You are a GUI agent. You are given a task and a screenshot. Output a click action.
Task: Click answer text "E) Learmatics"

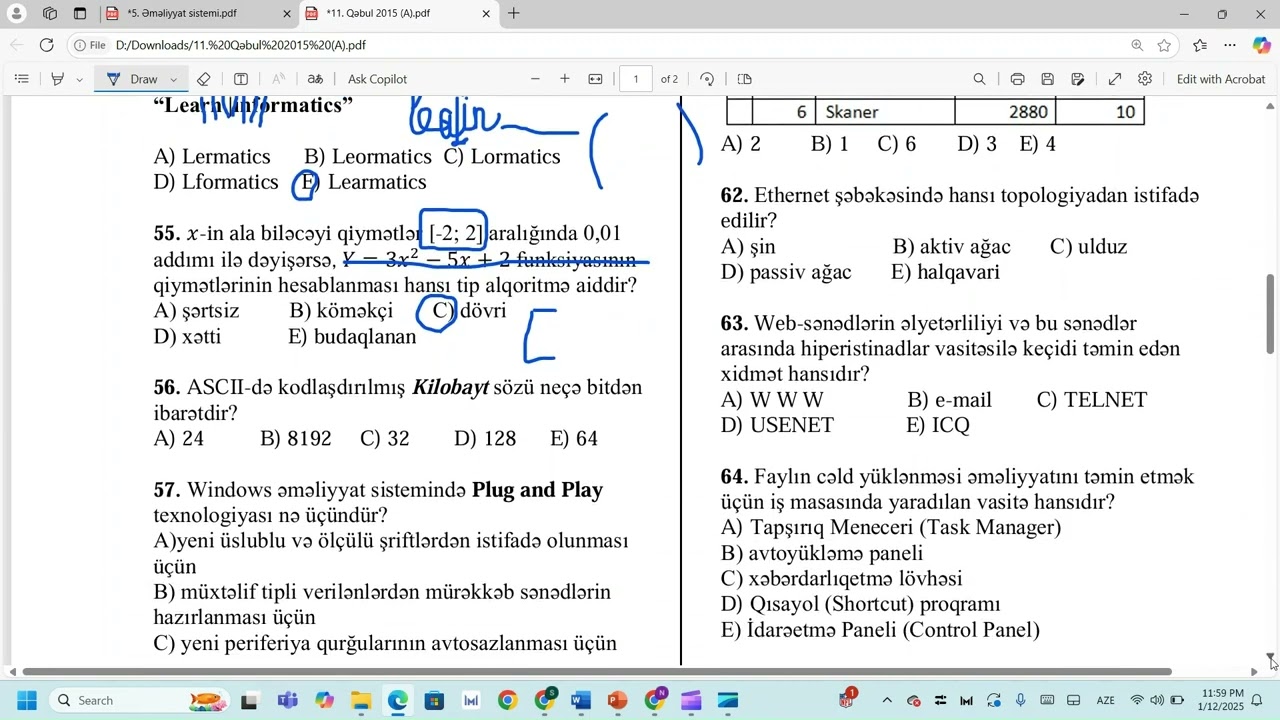pos(364,182)
